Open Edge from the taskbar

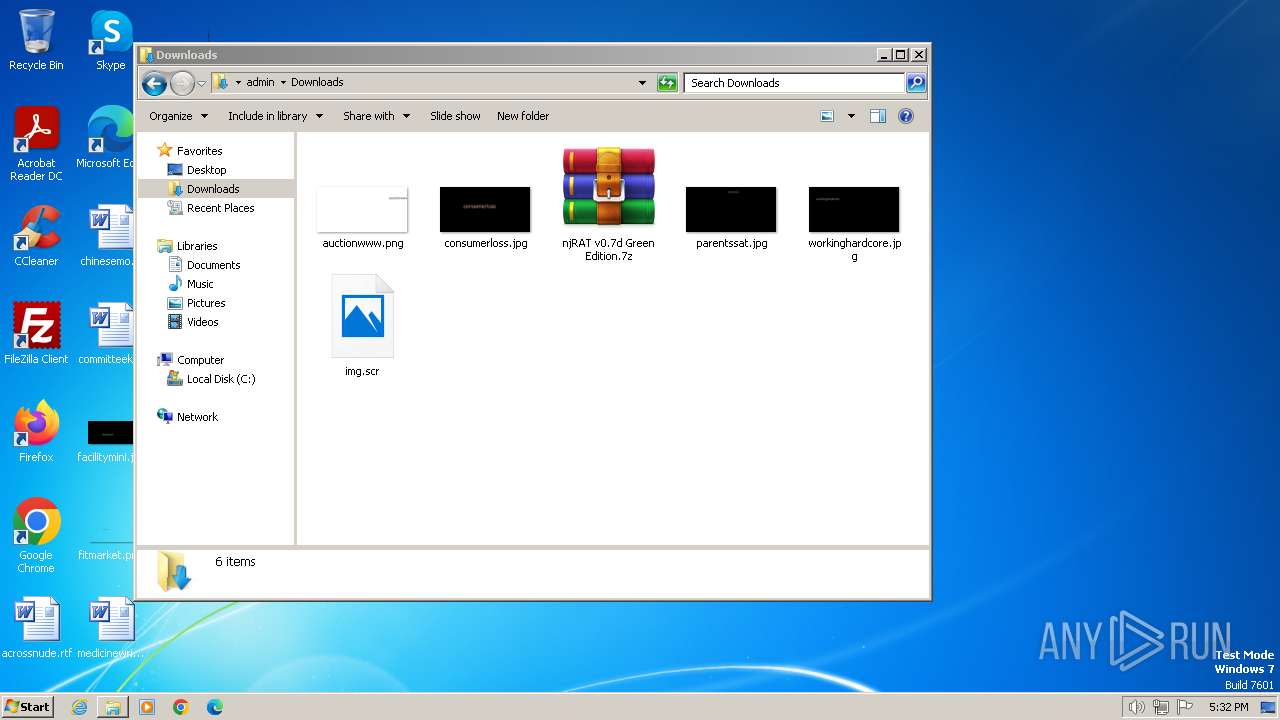tap(215, 707)
